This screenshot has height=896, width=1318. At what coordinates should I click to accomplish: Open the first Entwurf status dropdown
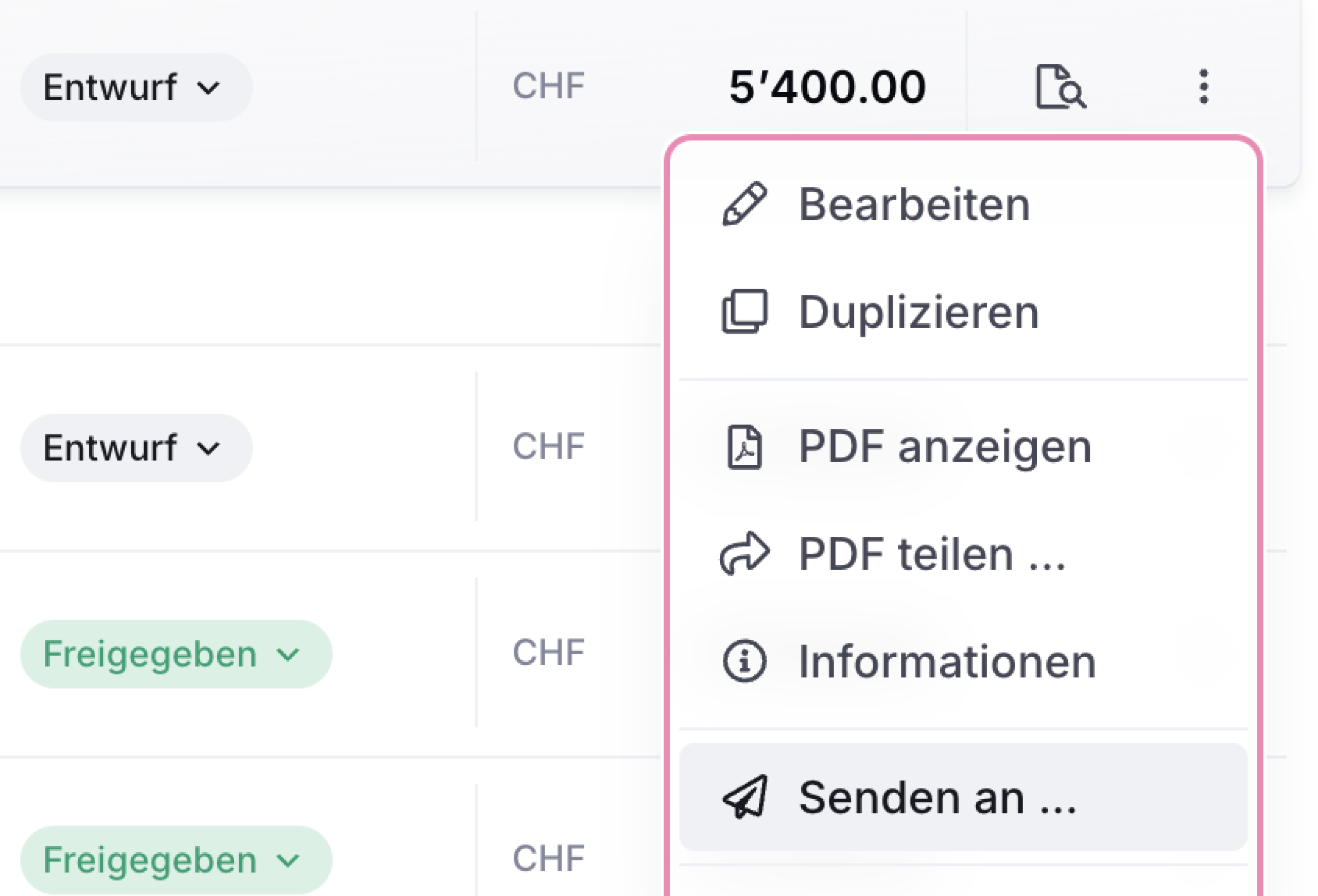pyautogui.click(x=136, y=87)
